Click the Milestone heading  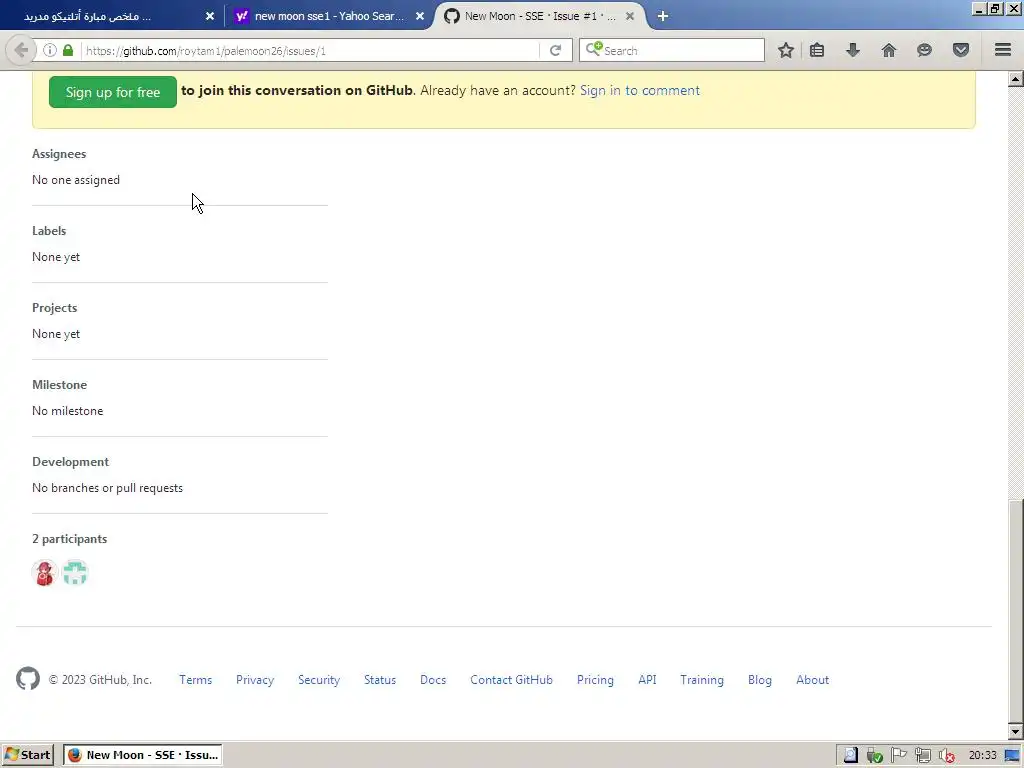59,385
